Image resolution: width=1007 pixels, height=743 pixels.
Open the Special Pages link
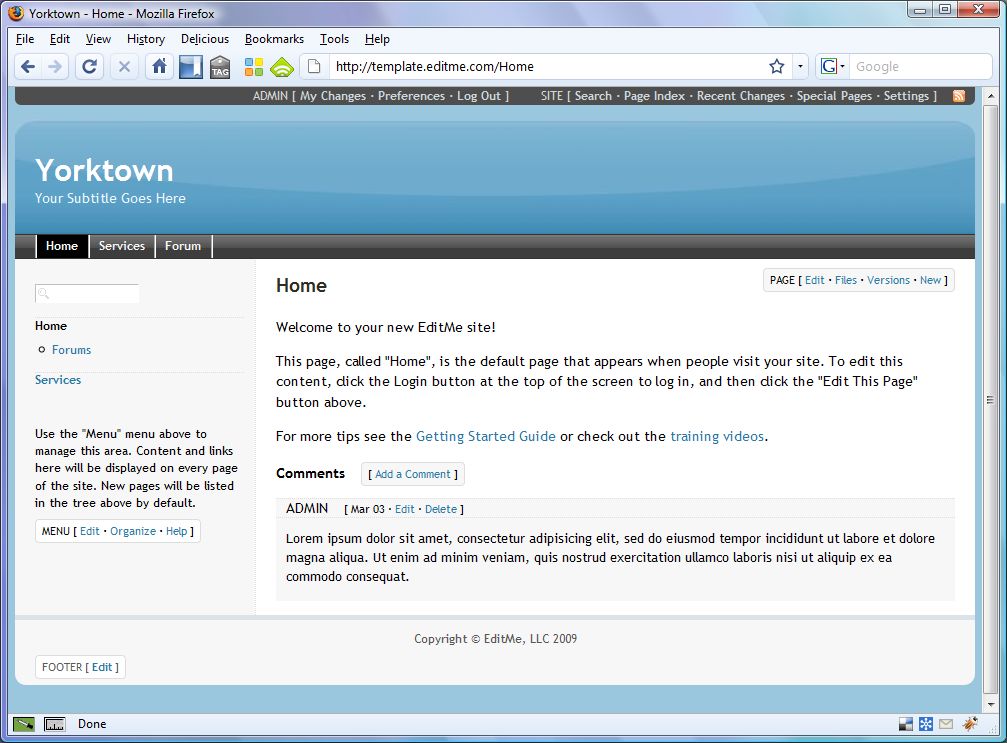(x=834, y=96)
